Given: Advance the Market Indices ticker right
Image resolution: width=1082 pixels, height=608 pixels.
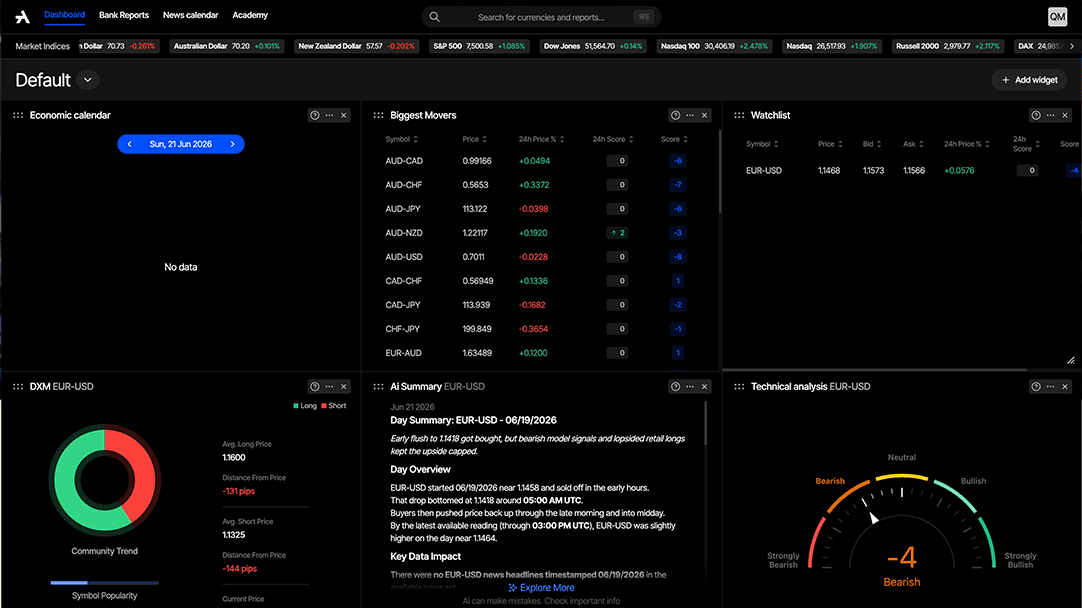Looking at the screenshot, I should 1072,46.
